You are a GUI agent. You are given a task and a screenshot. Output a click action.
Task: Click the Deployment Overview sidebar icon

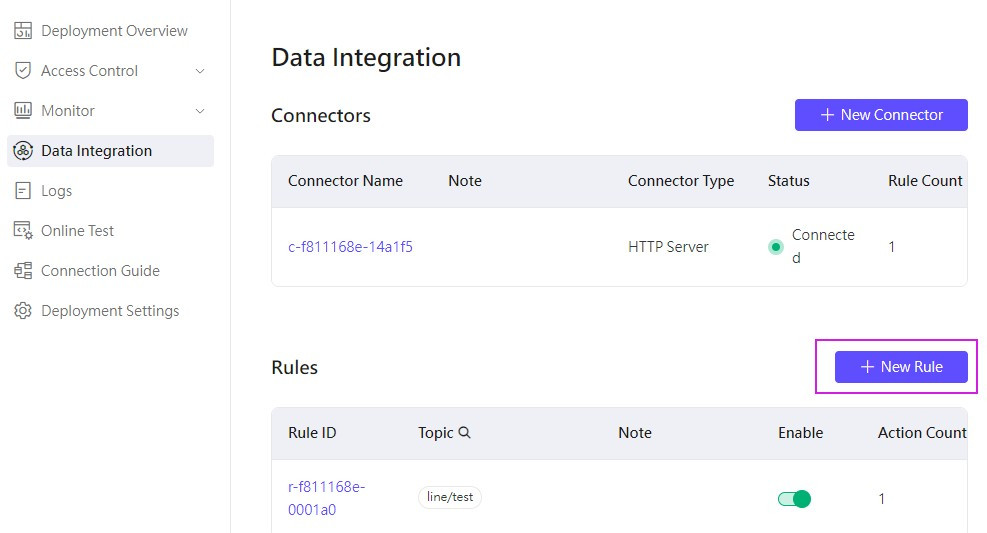[x=22, y=31]
